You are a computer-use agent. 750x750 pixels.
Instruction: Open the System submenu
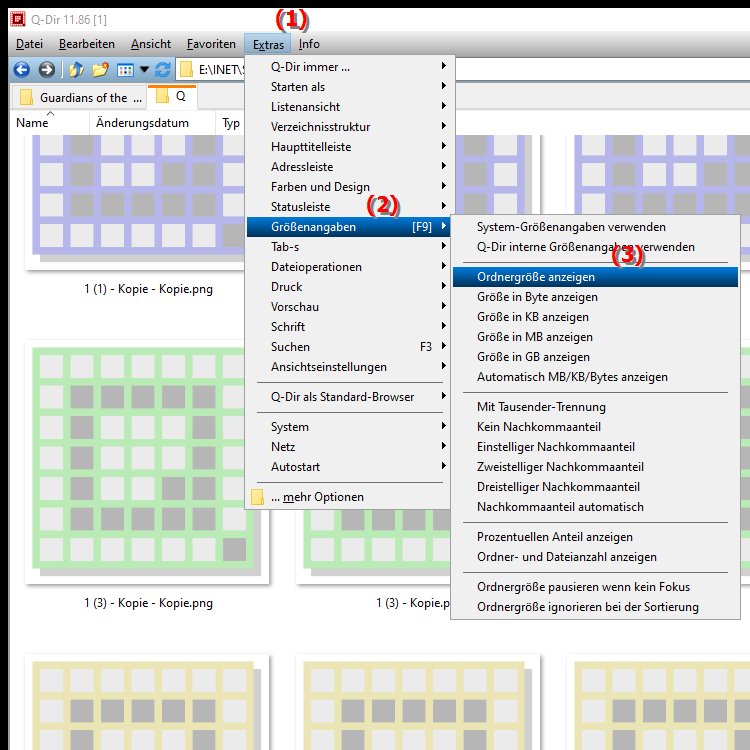click(x=348, y=427)
